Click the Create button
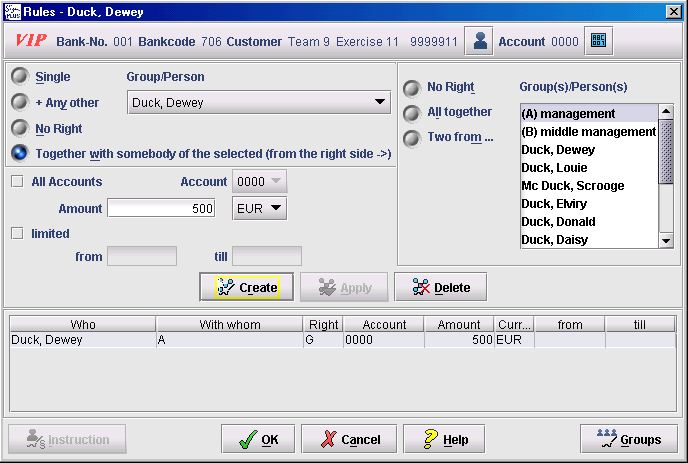This screenshot has width=688, height=463. click(247, 288)
